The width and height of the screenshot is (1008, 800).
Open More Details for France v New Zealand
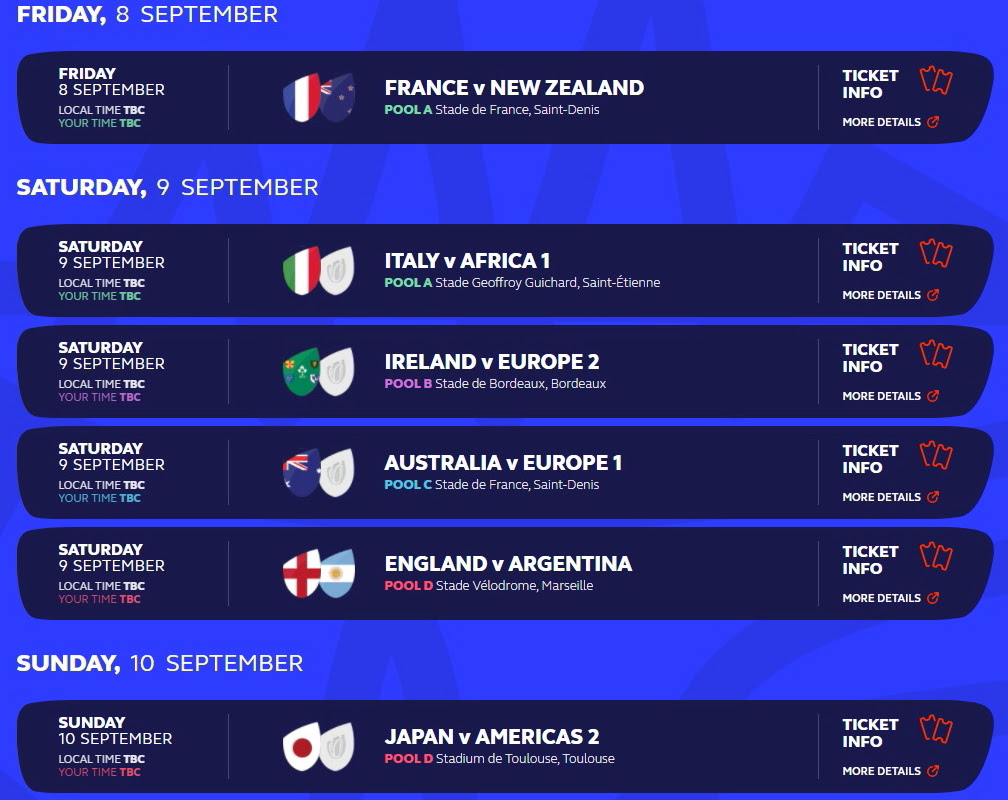point(890,122)
